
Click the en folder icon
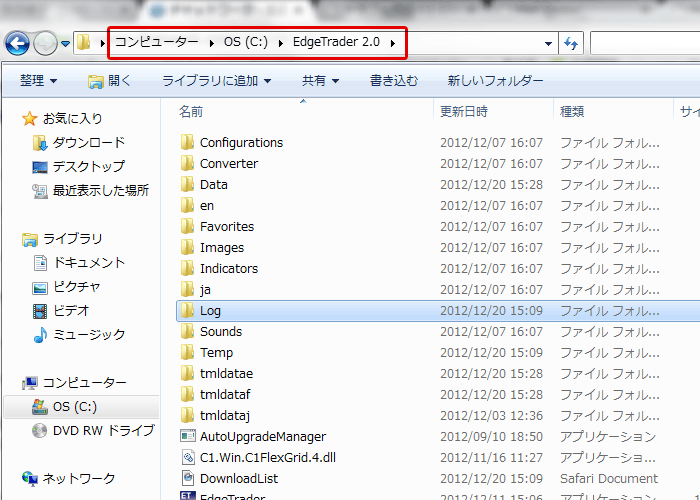pyautogui.click(x=187, y=205)
